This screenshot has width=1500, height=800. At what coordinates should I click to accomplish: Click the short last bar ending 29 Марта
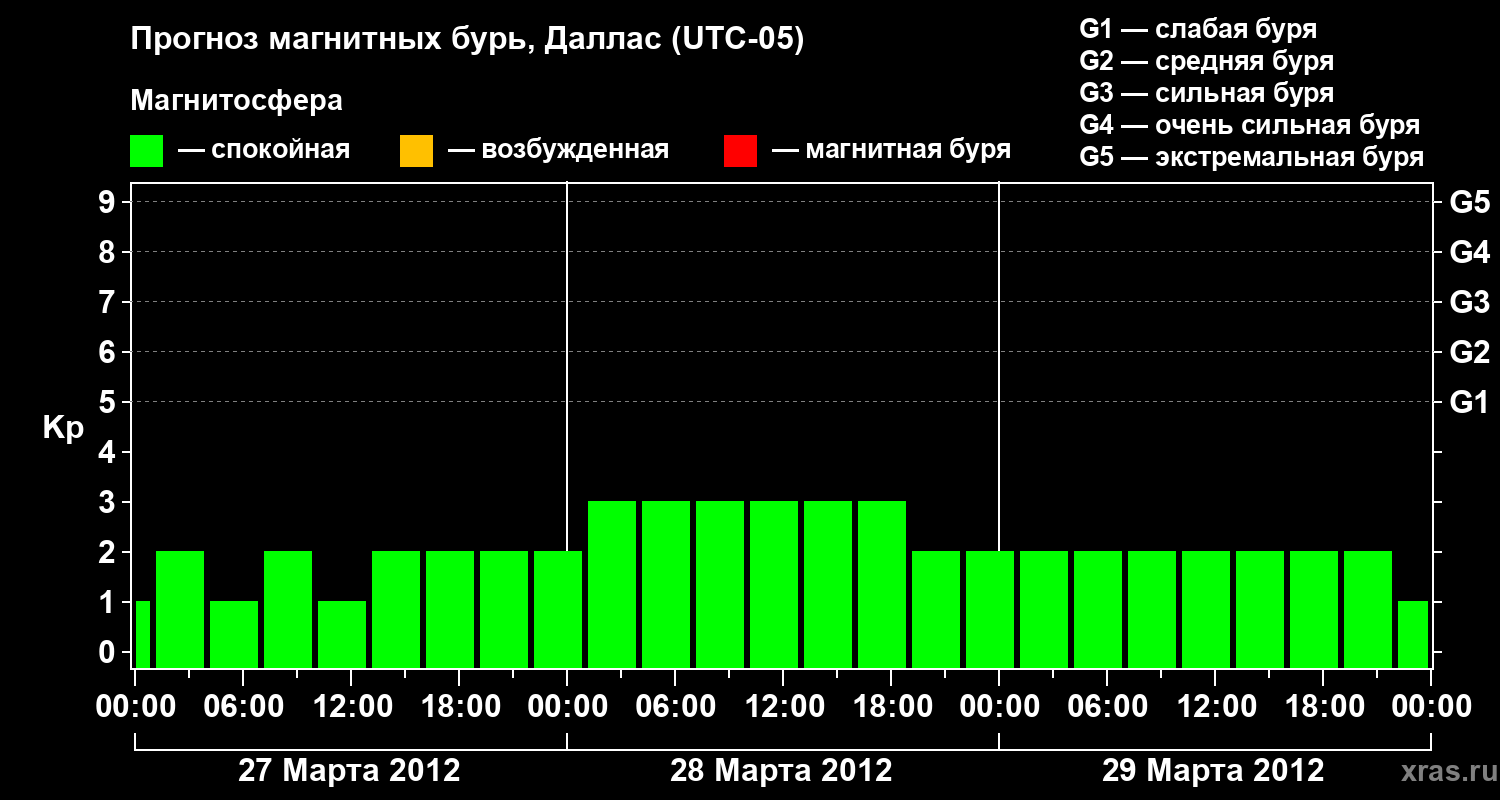1413,634
